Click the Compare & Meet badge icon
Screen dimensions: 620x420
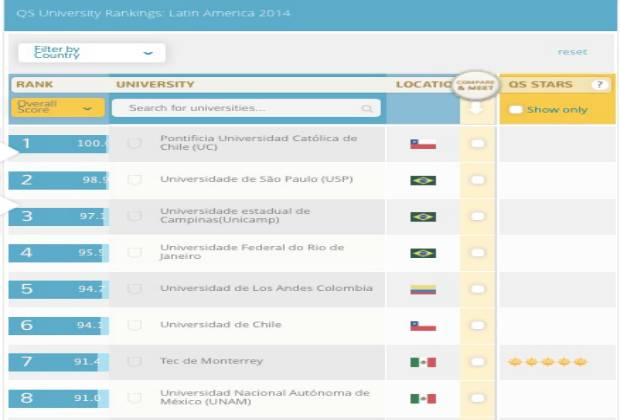tap(476, 86)
